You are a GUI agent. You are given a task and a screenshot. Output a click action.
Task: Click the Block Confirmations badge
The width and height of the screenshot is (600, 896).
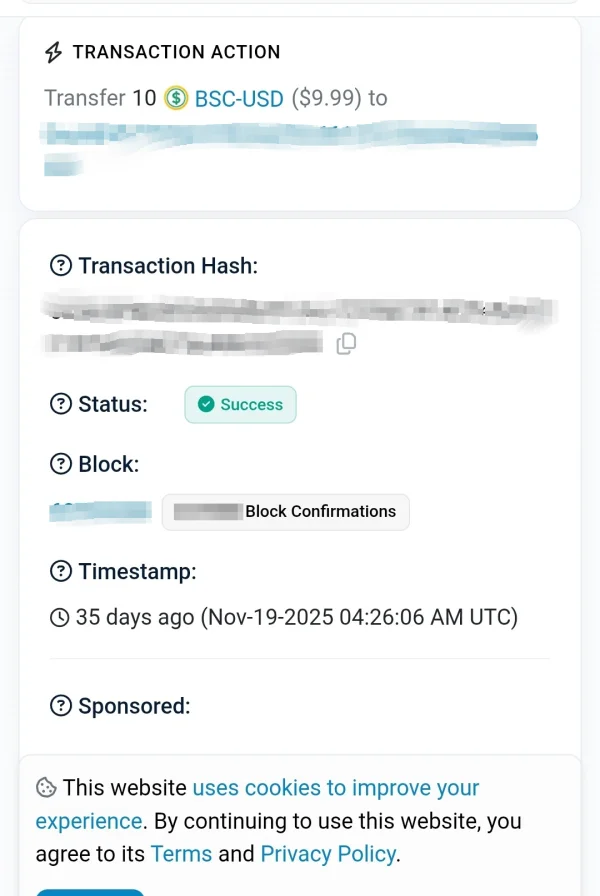[x=286, y=511]
